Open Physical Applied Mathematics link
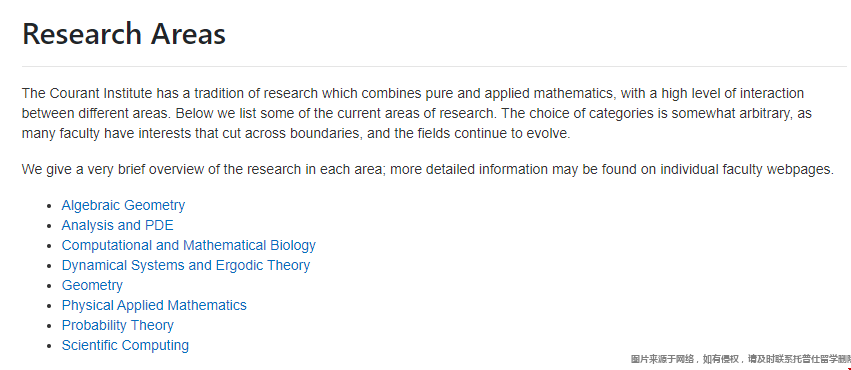This screenshot has width=851, height=370. (x=154, y=305)
